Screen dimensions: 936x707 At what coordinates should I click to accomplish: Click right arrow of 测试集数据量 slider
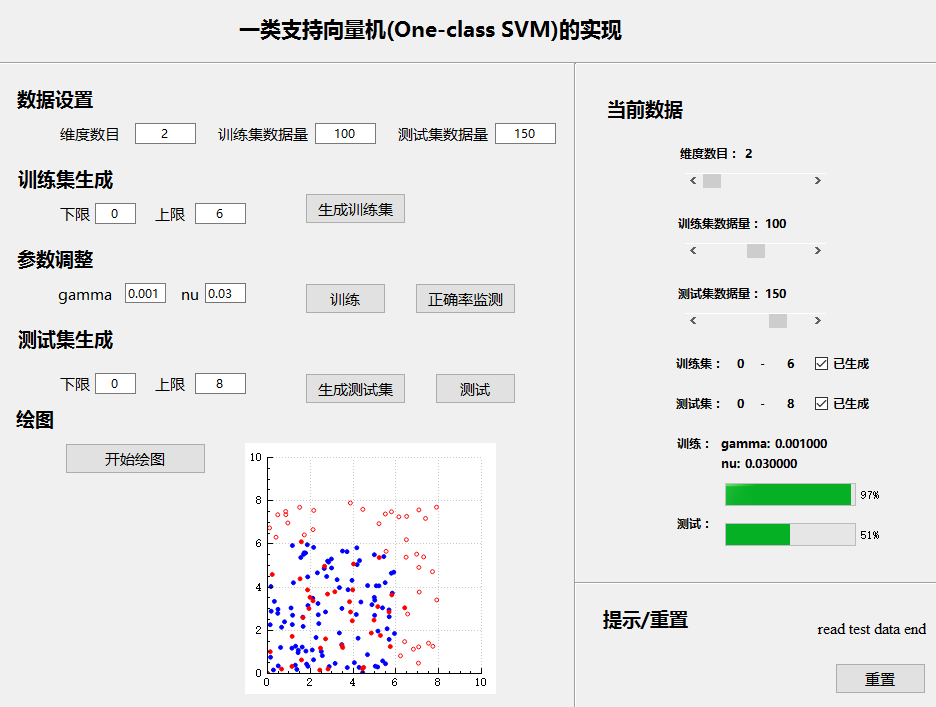tap(818, 321)
